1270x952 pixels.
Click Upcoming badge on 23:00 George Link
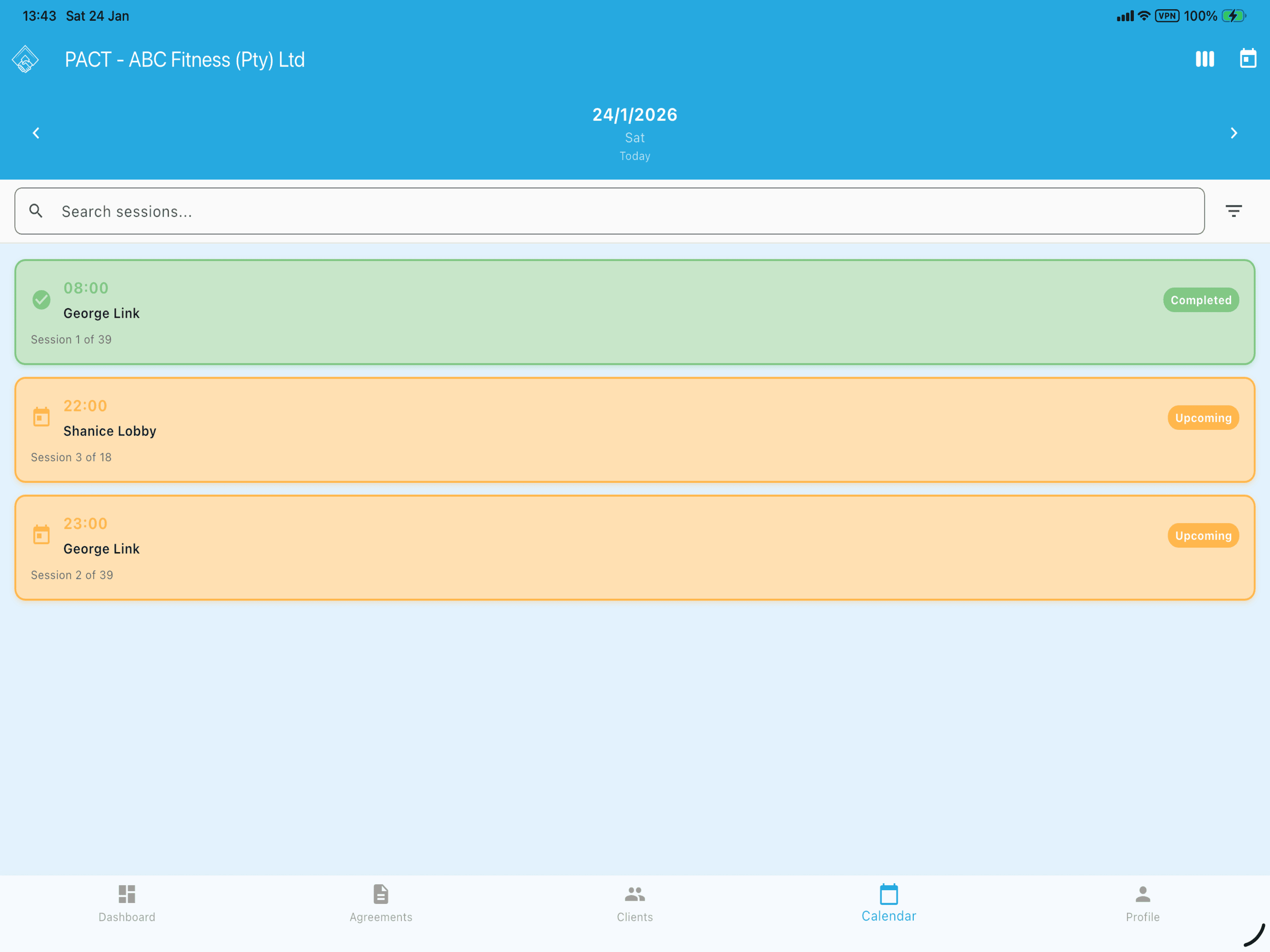[1203, 535]
